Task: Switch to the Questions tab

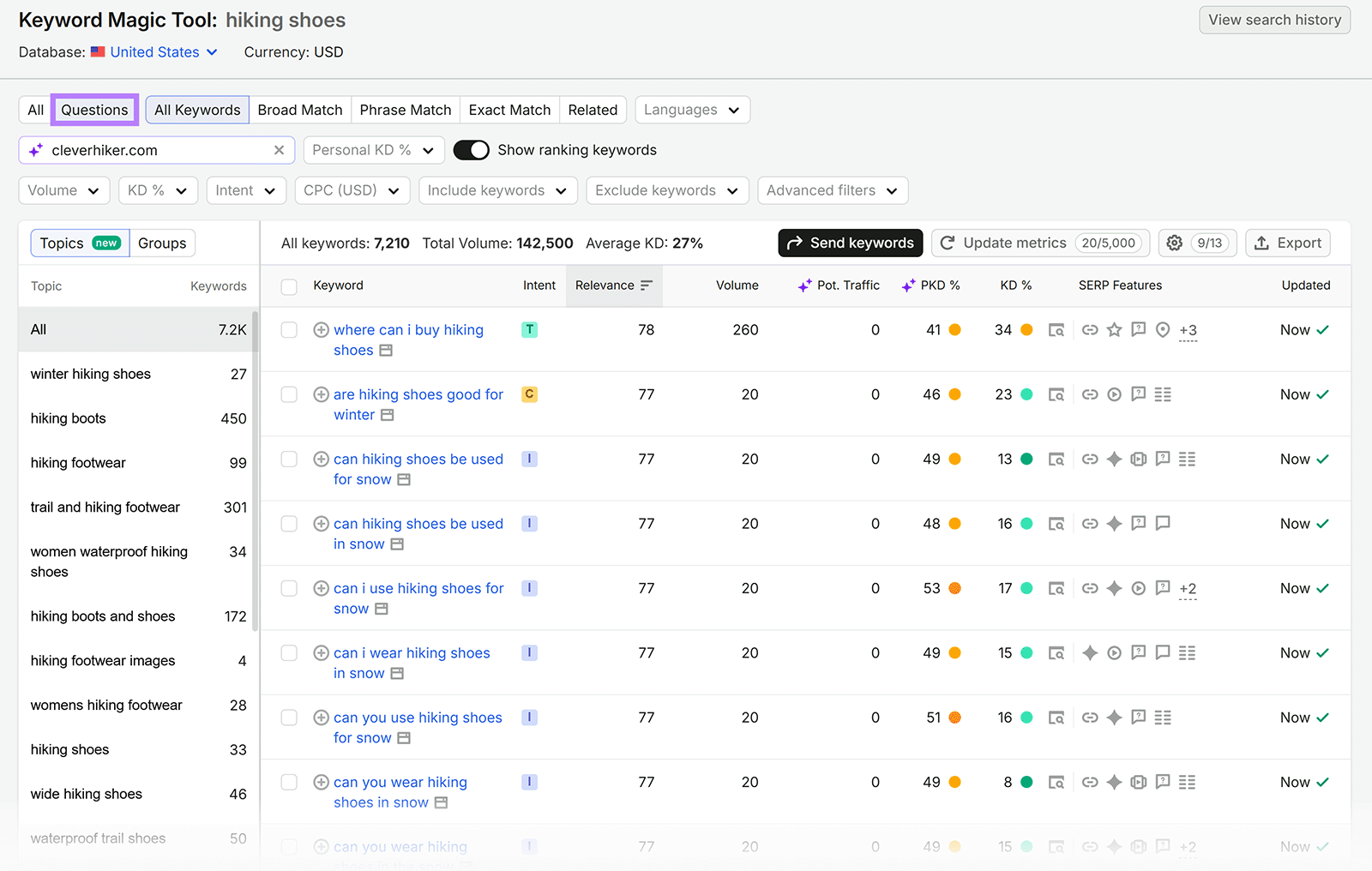Action: click(94, 110)
